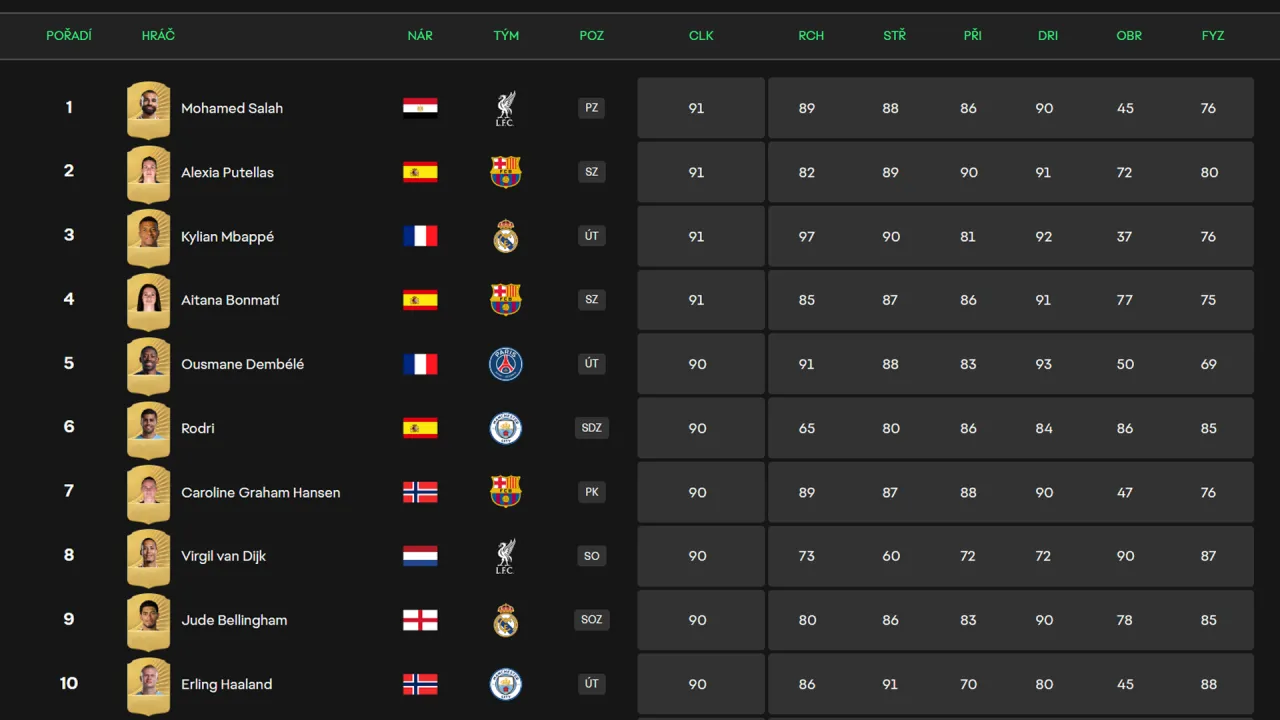Open Mohamed Salah's player name link
Viewport: 1280px width, 720px height.
point(232,108)
